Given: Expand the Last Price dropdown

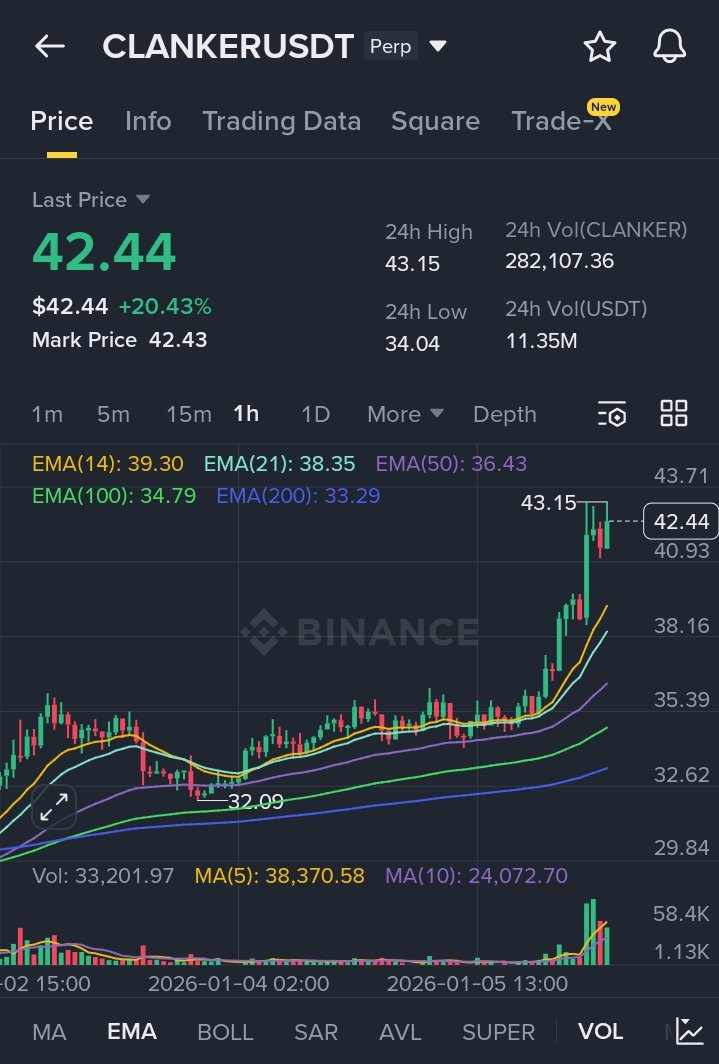Looking at the screenshot, I should pyautogui.click(x=142, y=199).
